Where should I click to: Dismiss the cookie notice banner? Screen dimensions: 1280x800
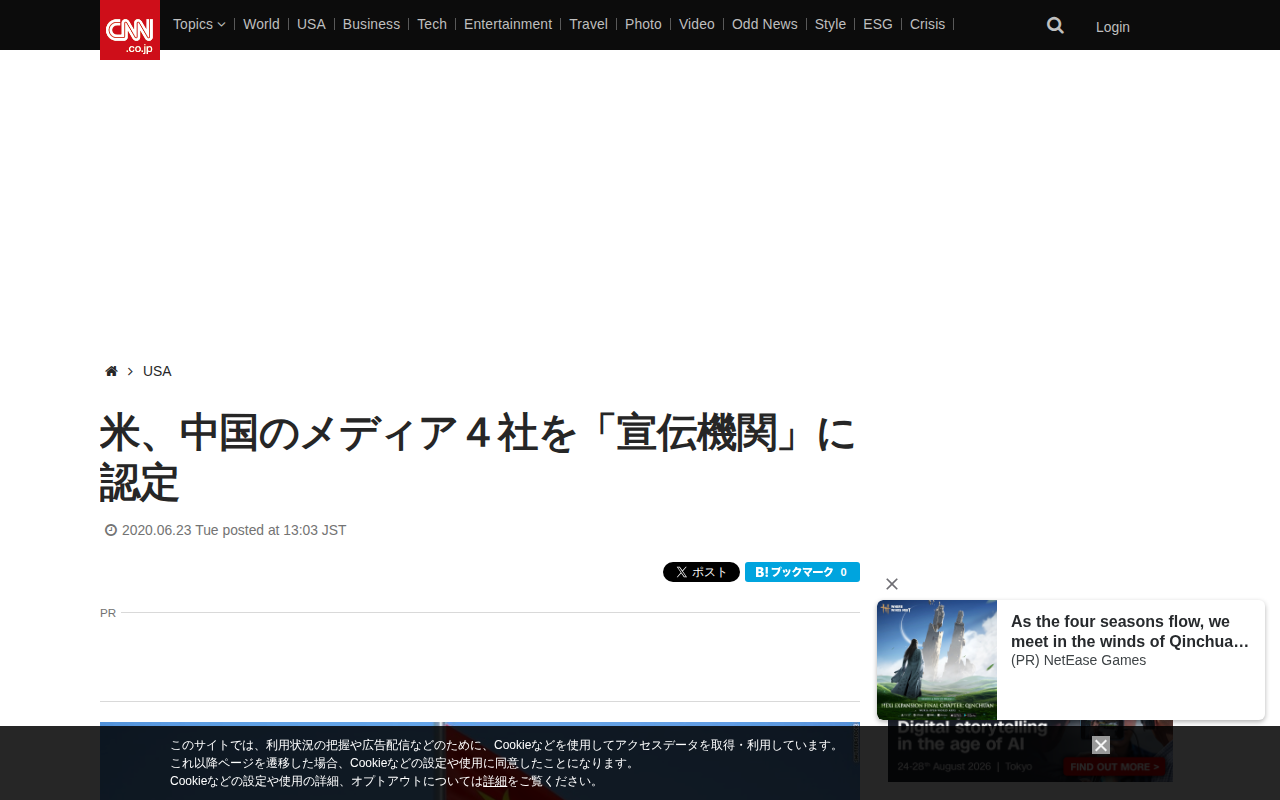tap(1101, 745)
